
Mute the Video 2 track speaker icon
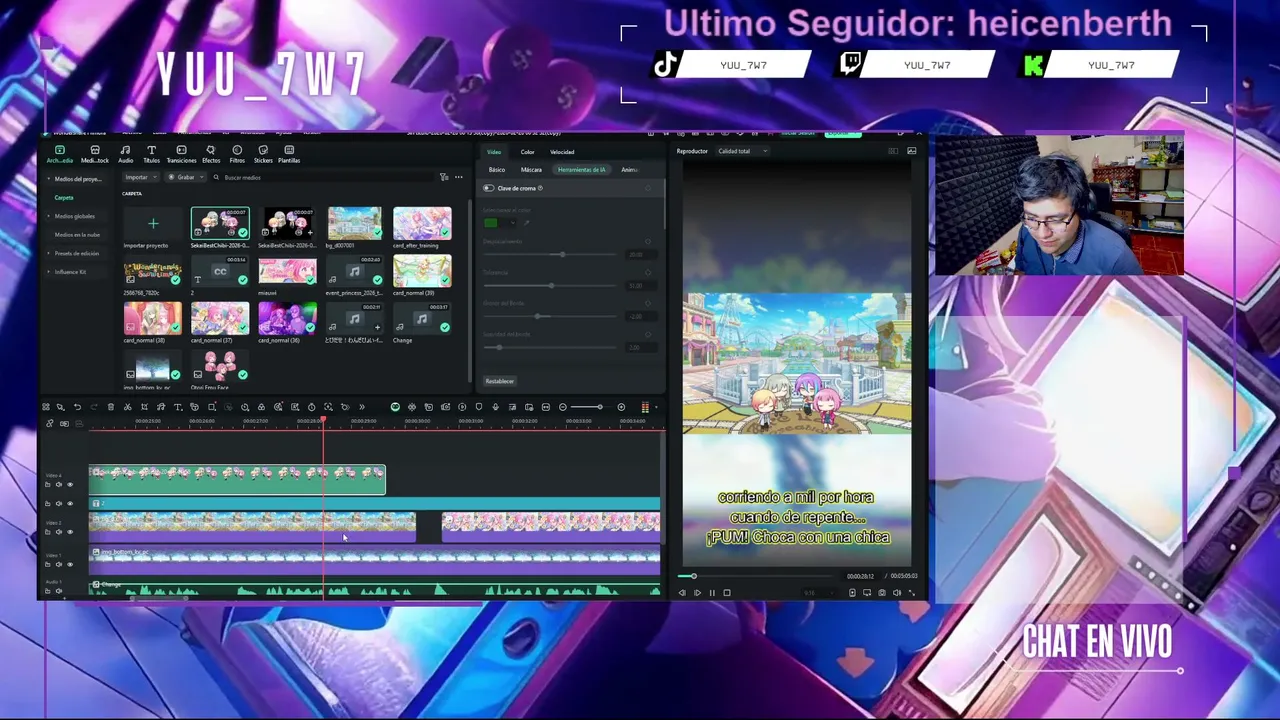[59, 532]
